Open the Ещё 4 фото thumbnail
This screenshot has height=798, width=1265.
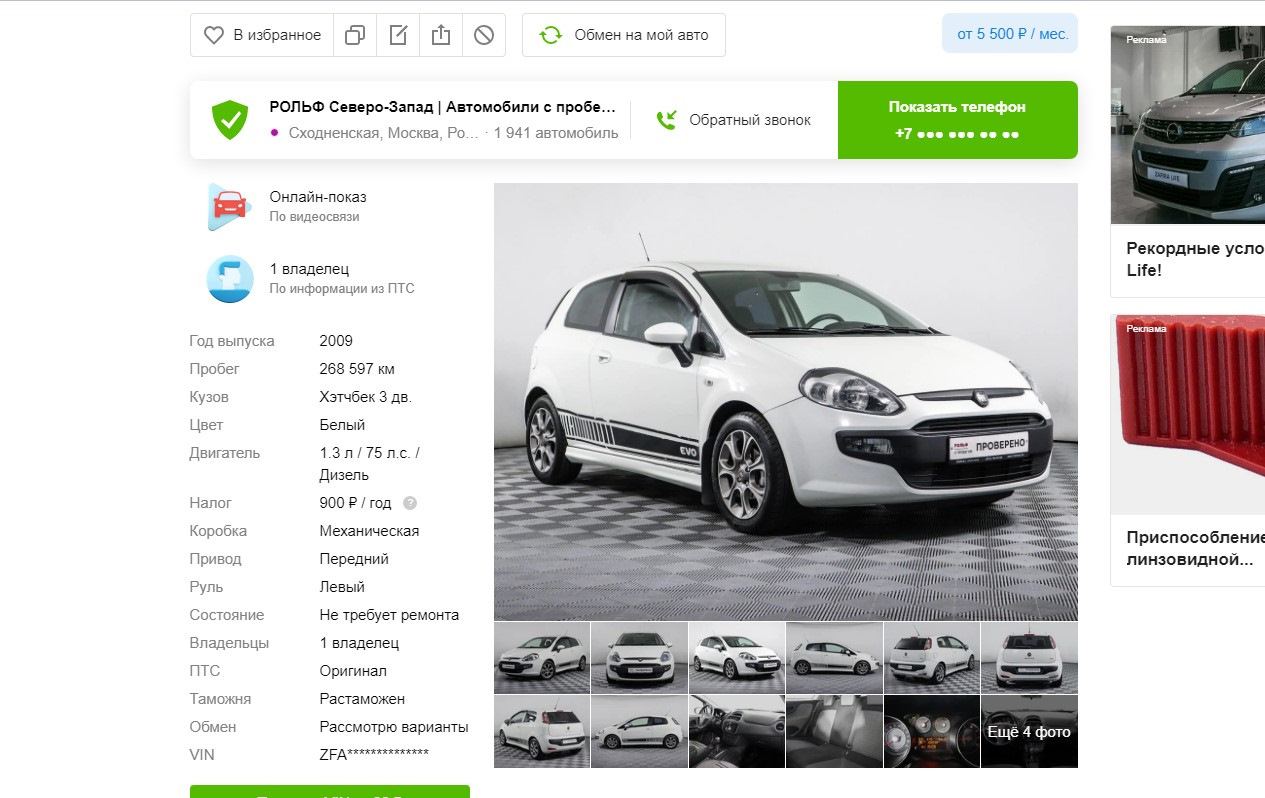click(x=1029, y=732)
